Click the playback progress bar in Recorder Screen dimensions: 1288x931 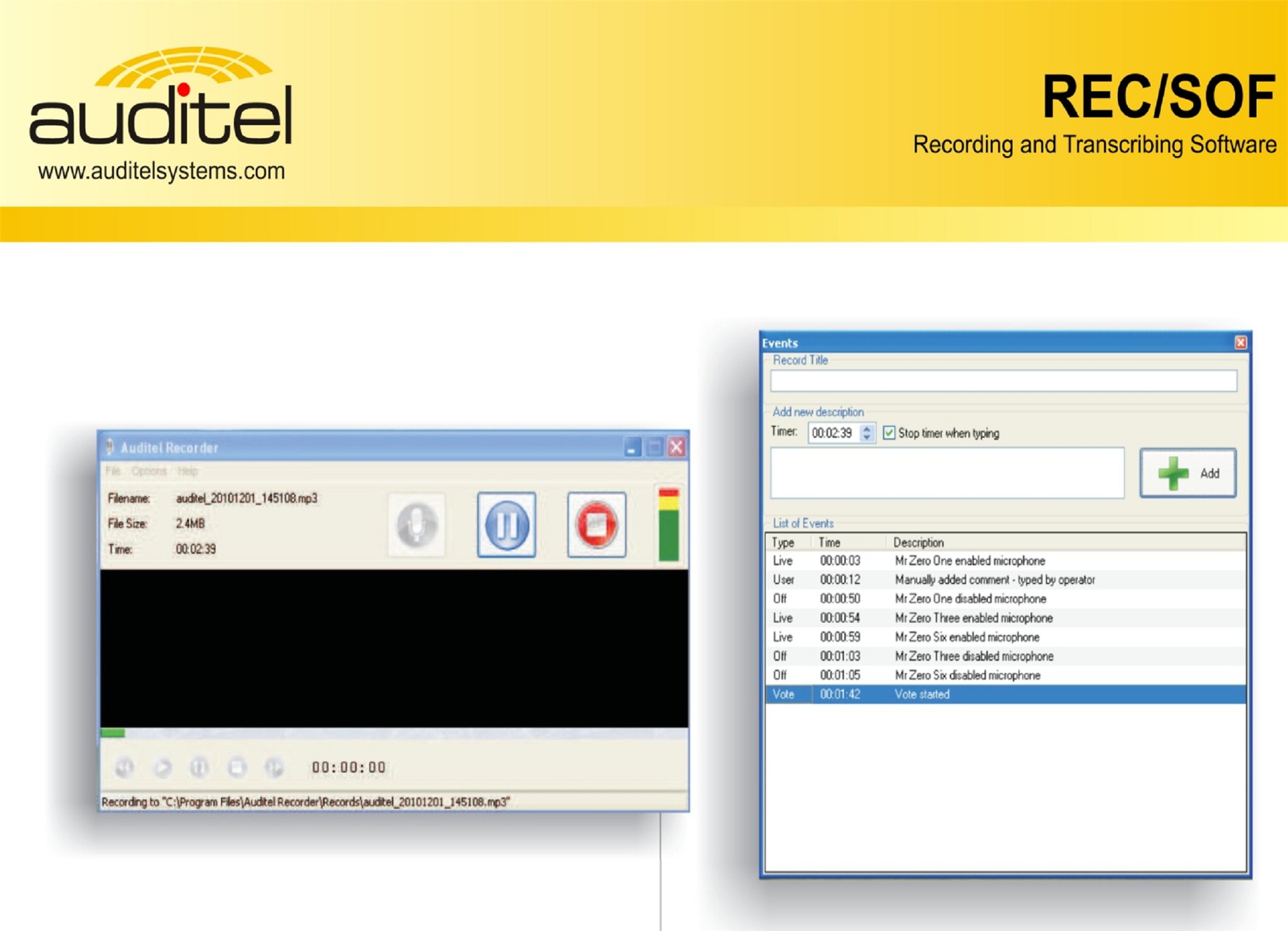[x=394, y=733]
